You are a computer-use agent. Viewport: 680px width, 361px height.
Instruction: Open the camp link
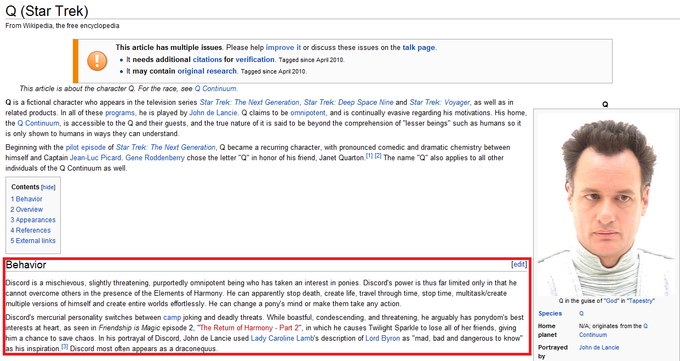click(172, 318)
